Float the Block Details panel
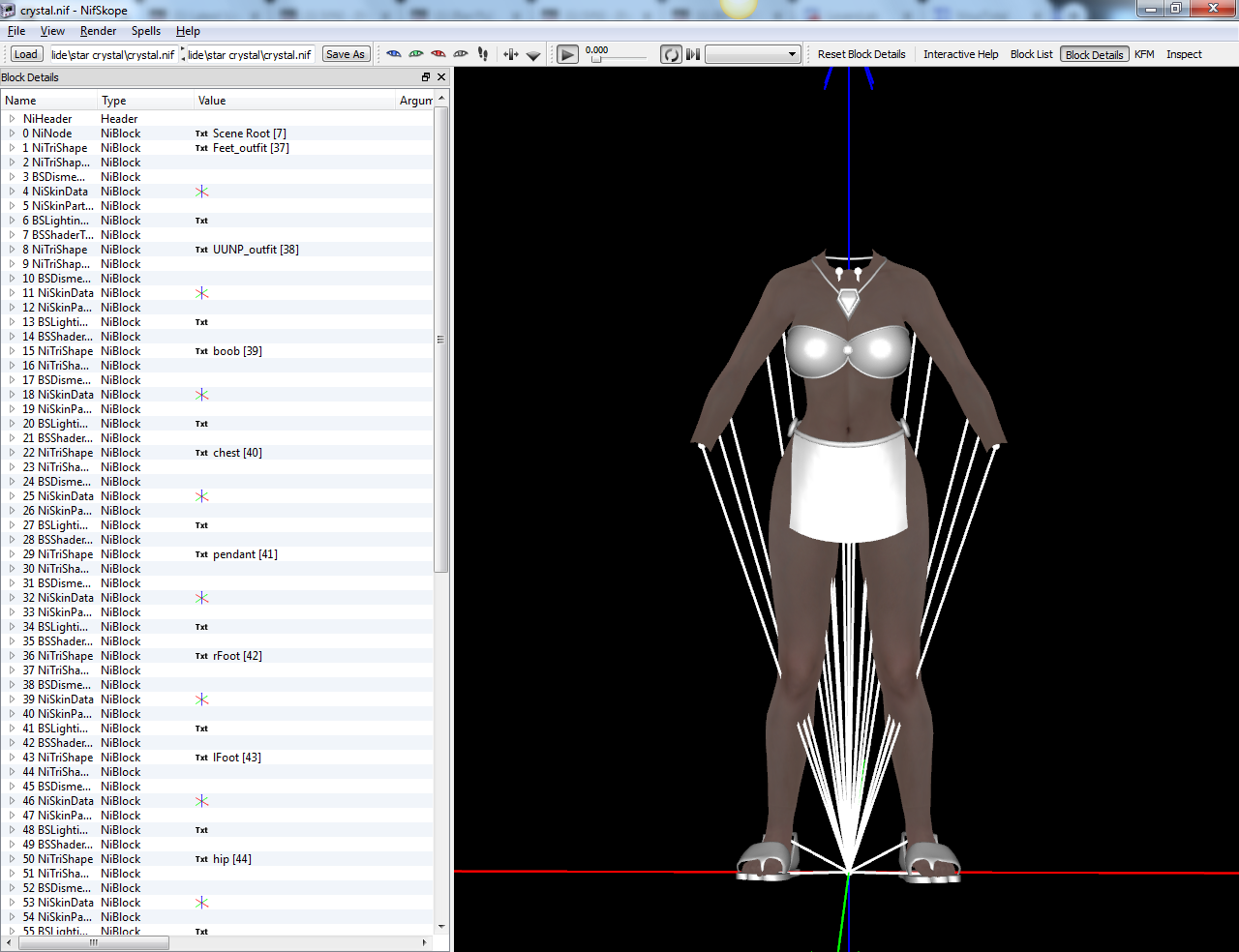This screenshot has height=952, width=1239. 426,77
